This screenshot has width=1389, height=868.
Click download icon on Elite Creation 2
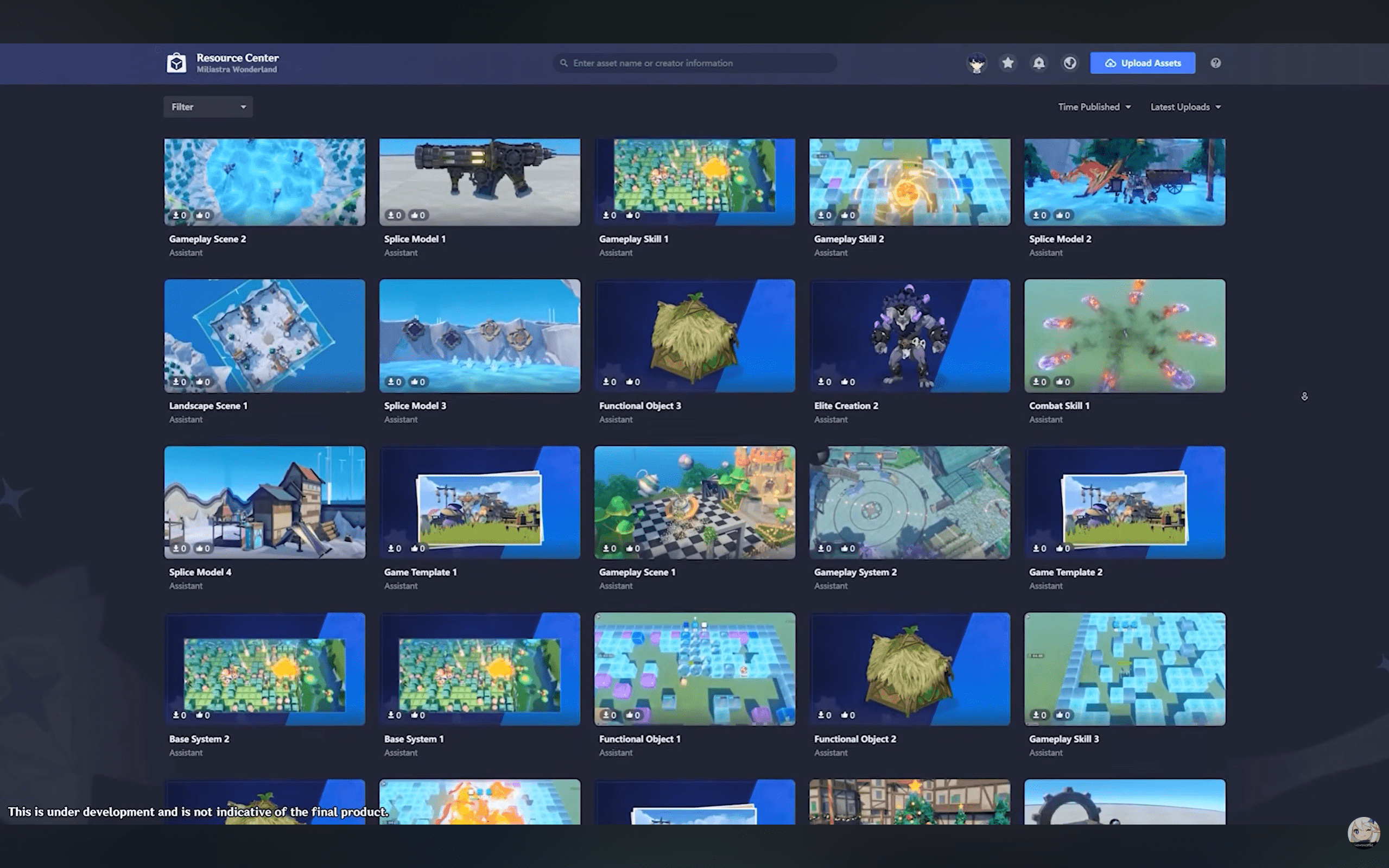click(x=821, y=382)
